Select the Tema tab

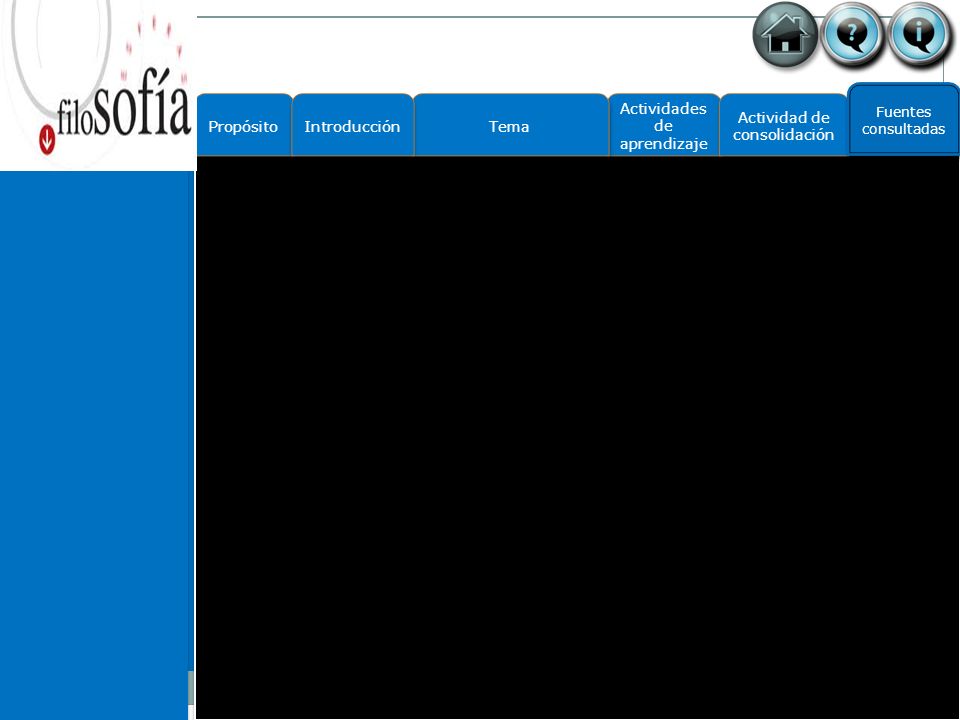511,126
